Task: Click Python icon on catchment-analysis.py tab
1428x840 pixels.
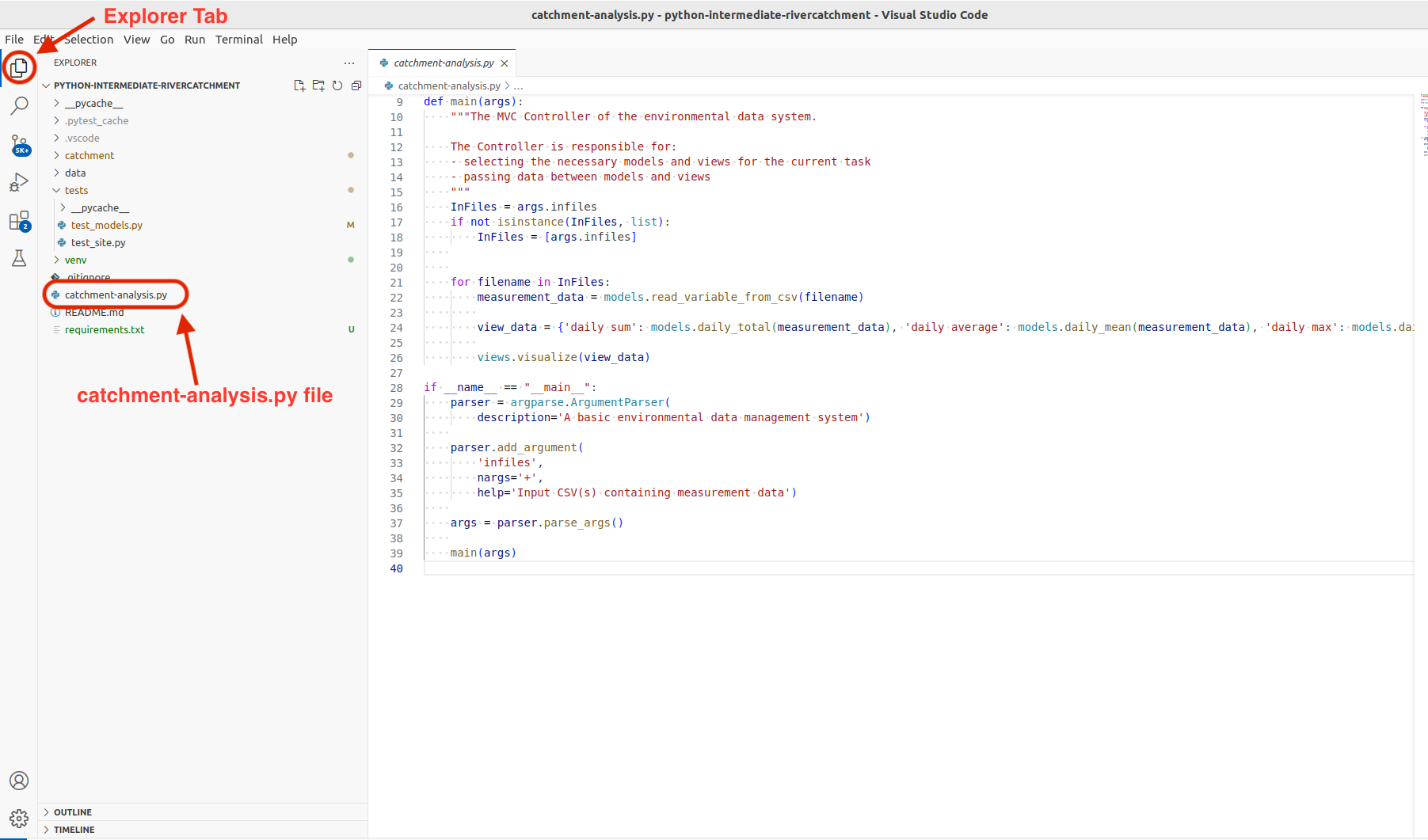Action: [x=384, y=63]
